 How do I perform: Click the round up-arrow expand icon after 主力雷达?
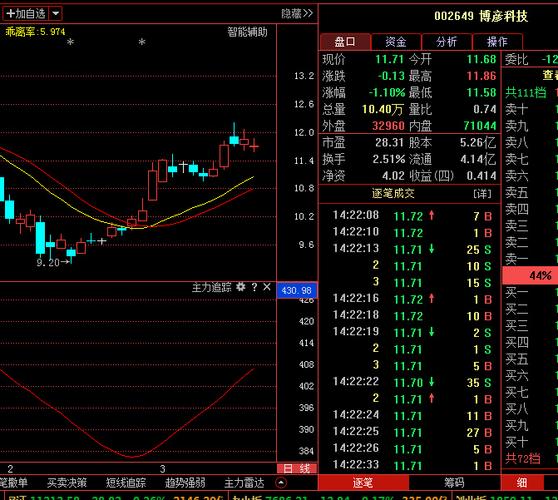coord(281,483)
